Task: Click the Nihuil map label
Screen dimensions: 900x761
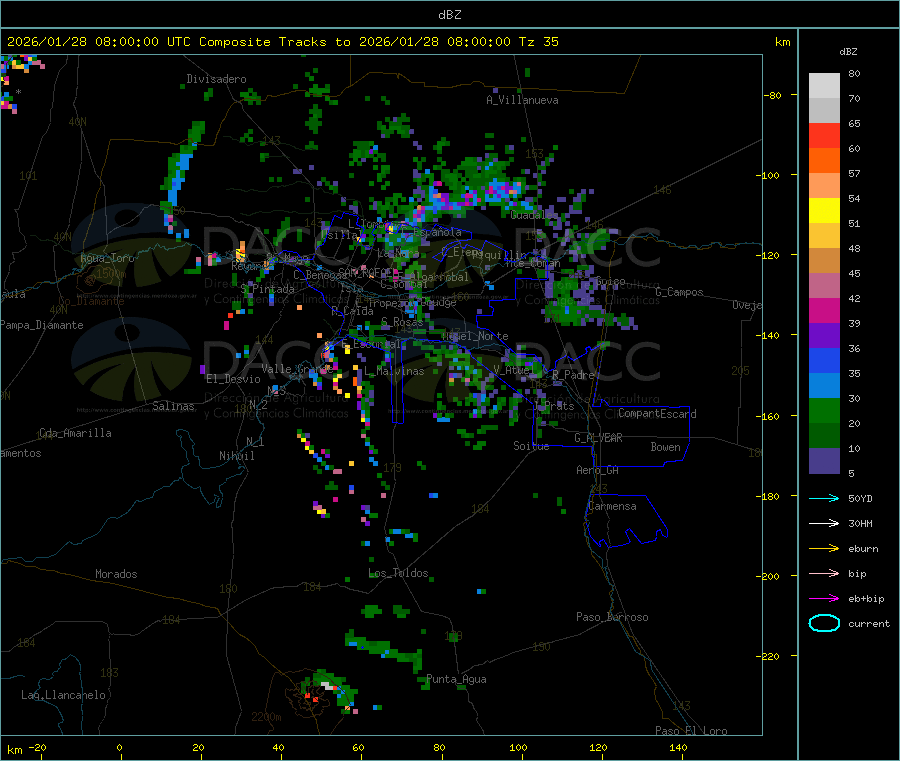Action: [236, 456]
